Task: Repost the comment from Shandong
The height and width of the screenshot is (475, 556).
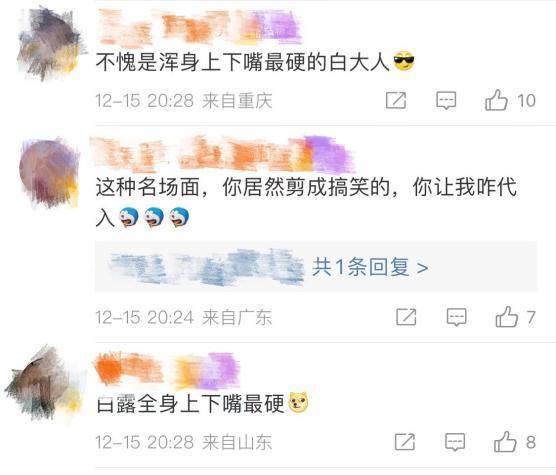Action: pyautogui.click(x=405, y=442)
